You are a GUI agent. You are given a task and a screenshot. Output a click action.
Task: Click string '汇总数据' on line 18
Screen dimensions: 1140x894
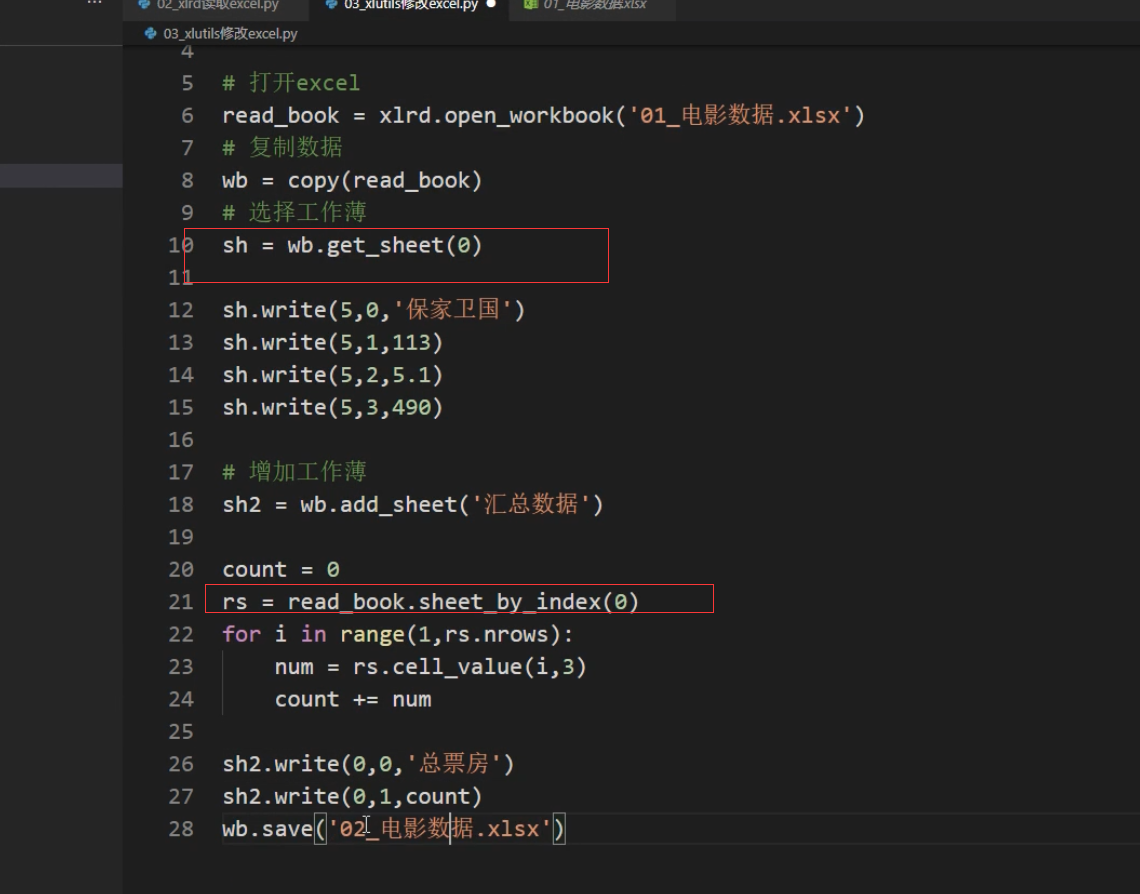click(531, 504)
